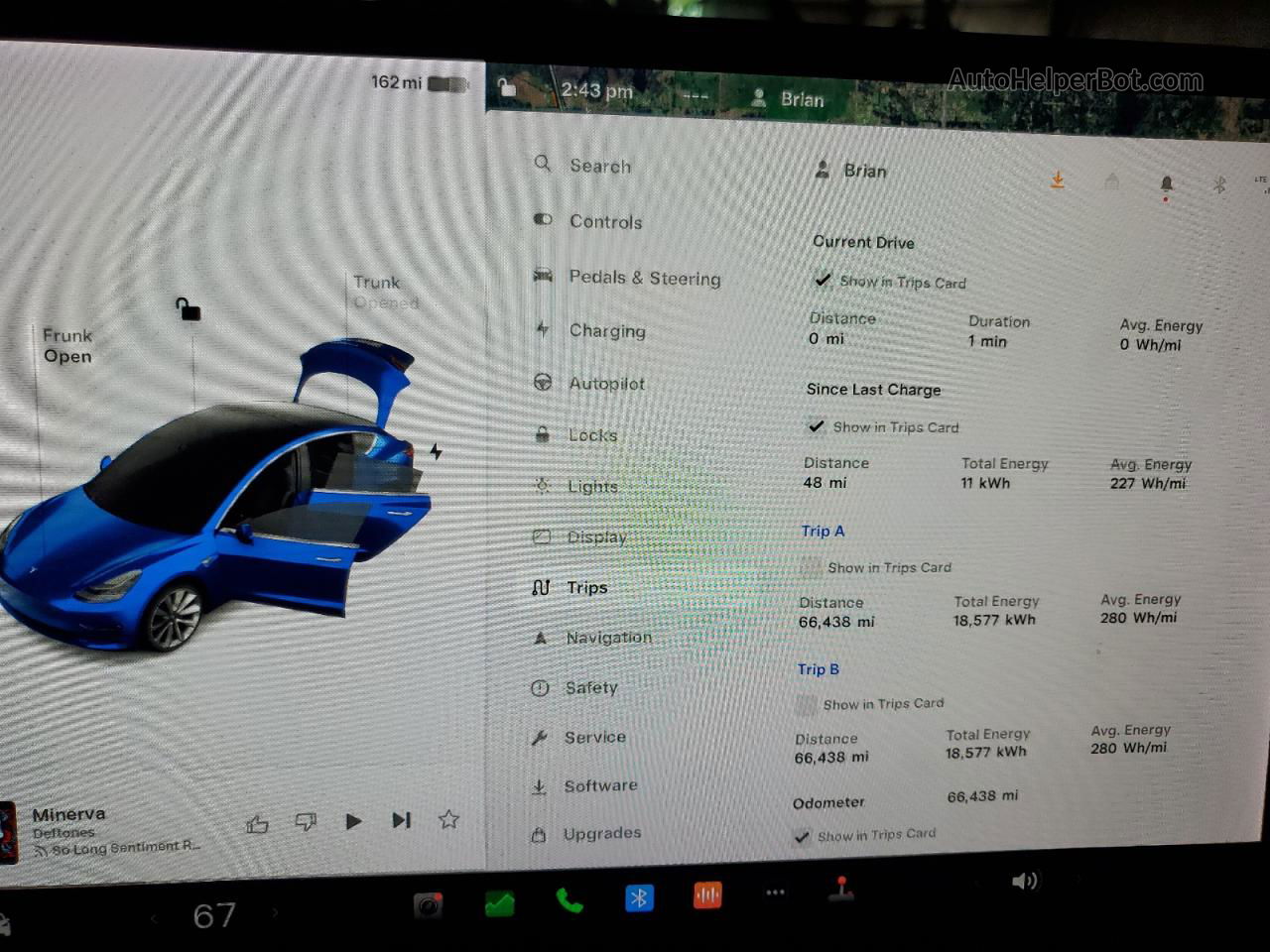Screen dimensions: 1270x952
Task: Toggle Odometer Show in Trips Card
Action: (802, 836)
